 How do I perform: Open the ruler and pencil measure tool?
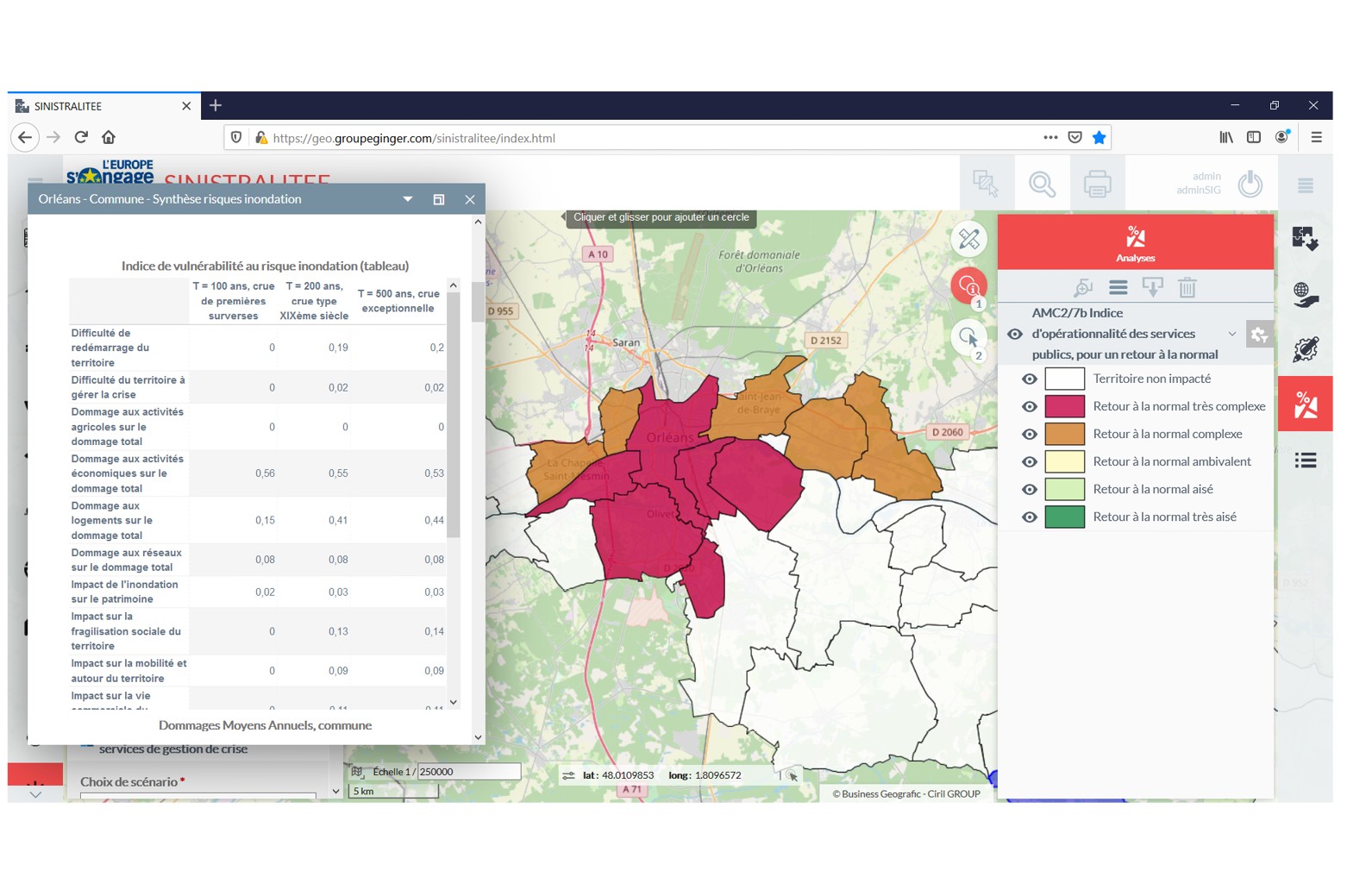click(x=968, y=239)
